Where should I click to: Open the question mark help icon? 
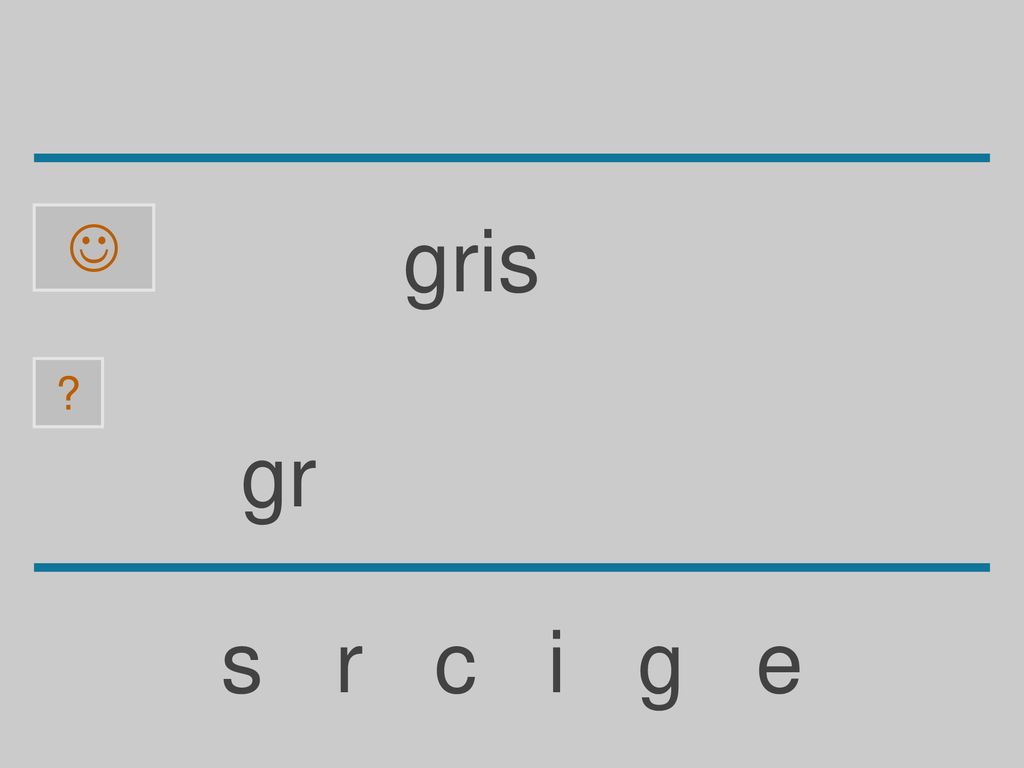(68, 392)
